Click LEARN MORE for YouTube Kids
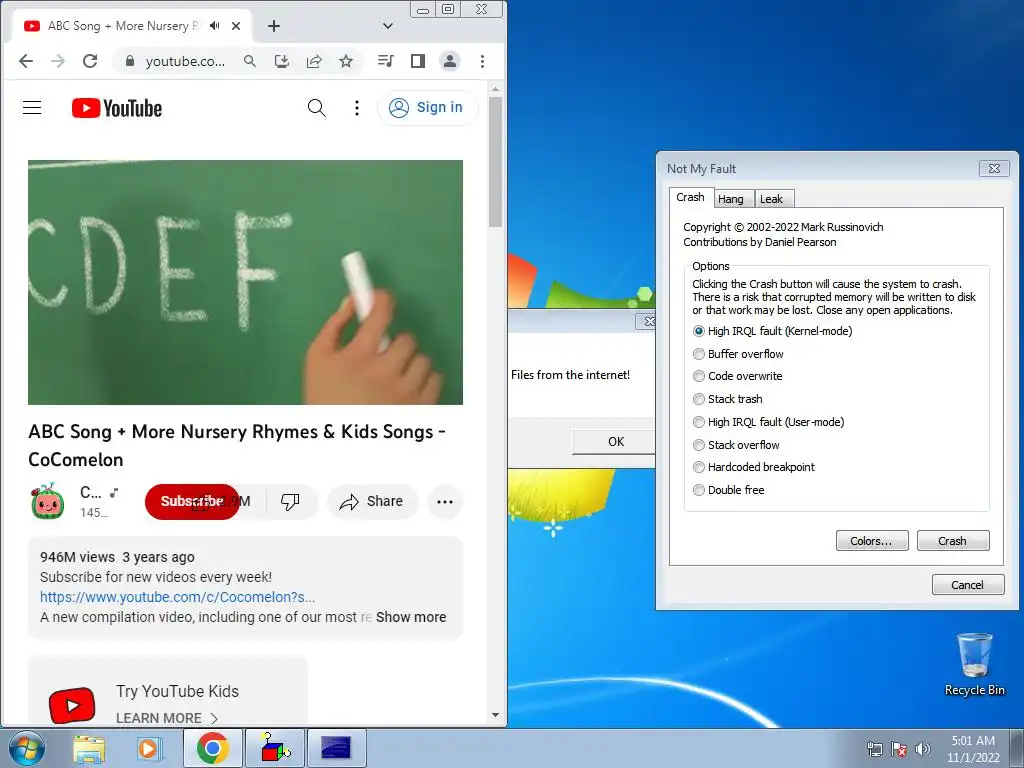 point(167,718)
